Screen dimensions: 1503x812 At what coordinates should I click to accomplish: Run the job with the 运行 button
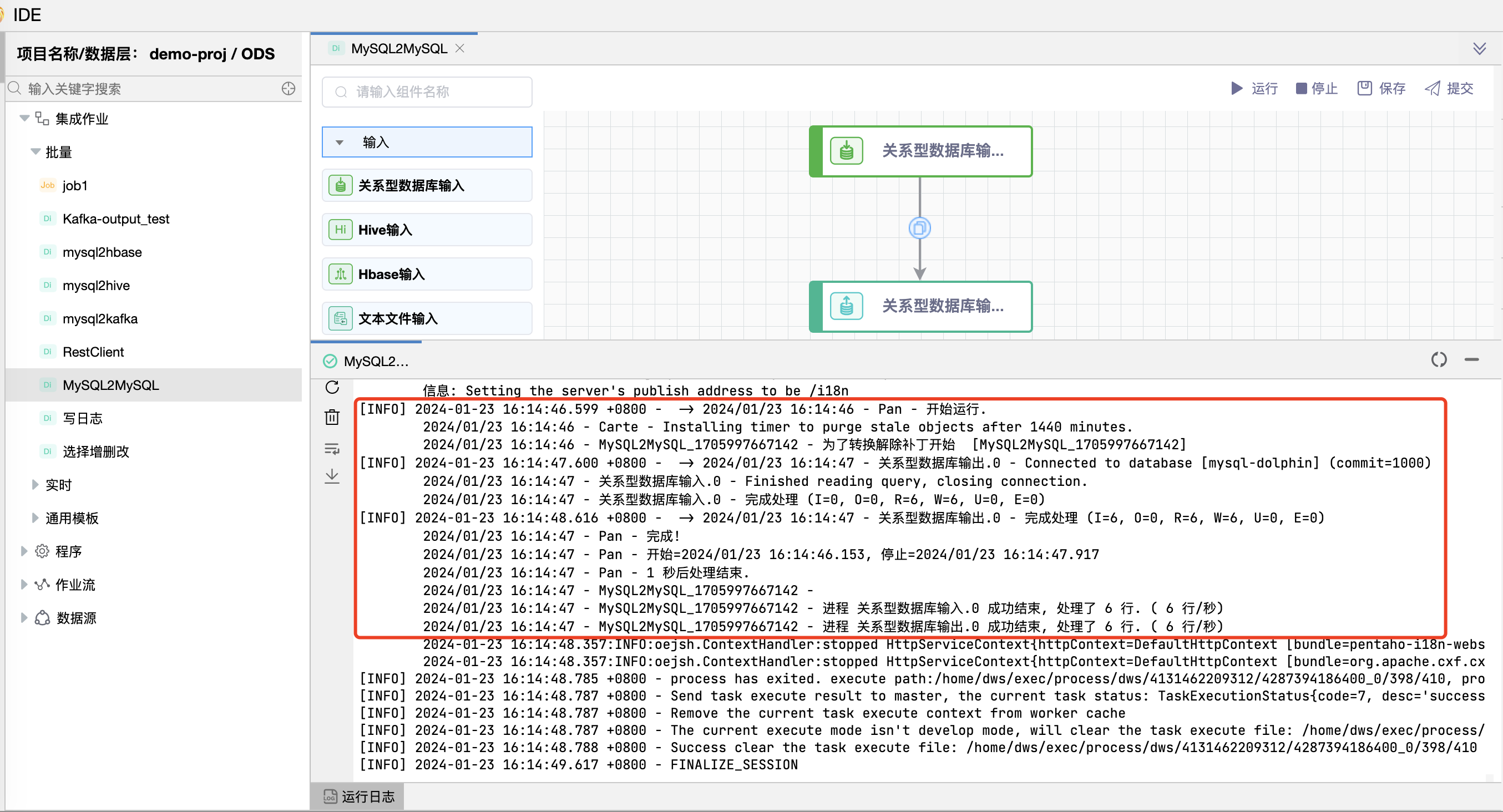point(1254,88)
